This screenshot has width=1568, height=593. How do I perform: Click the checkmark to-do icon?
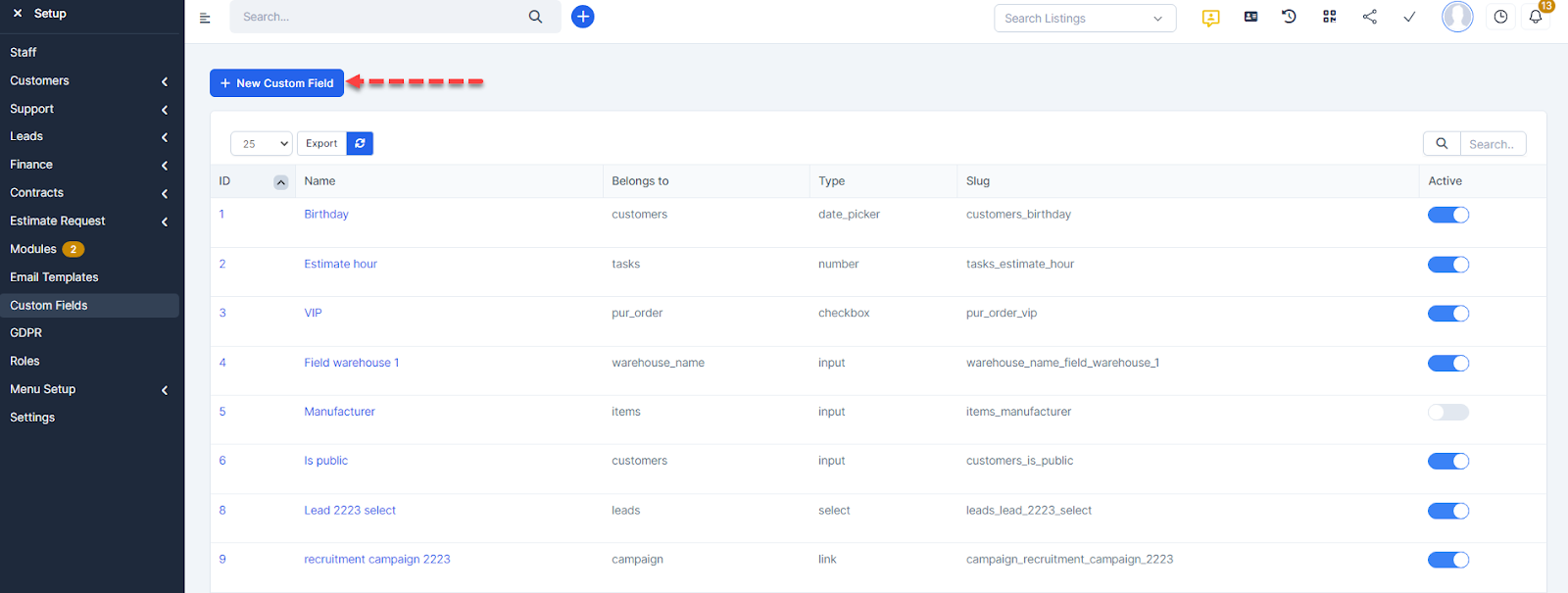point(1408,17)
